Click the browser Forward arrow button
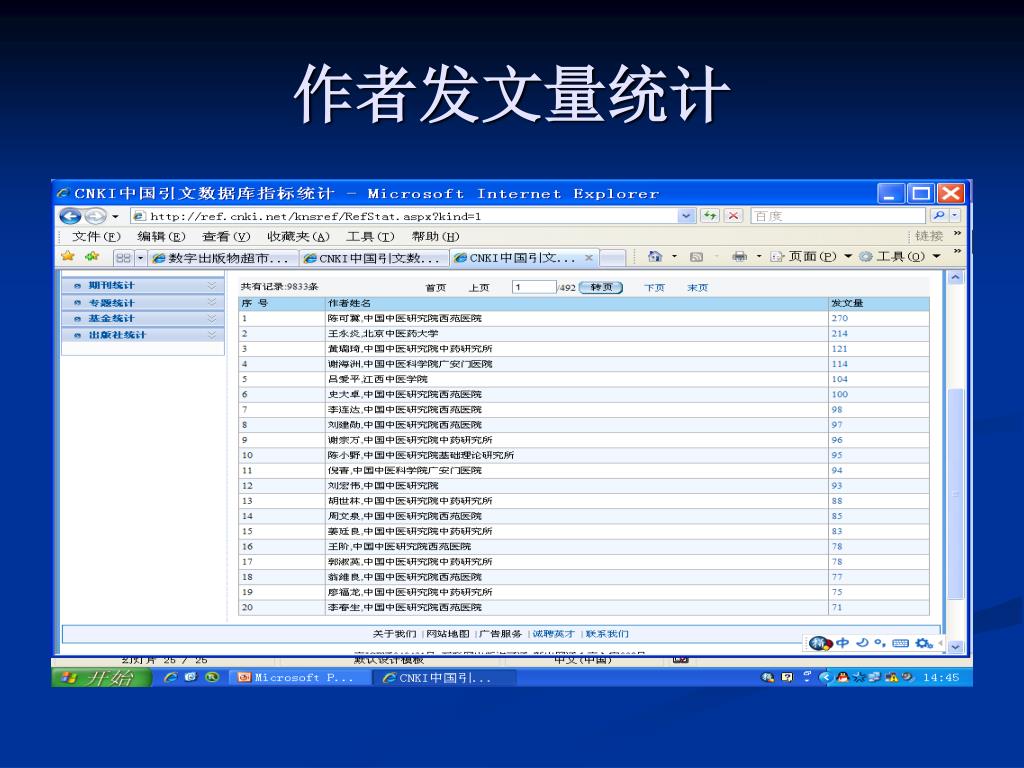Image resolution: width=1024 pixels, height=768 pixels. [x=95, y=216]
